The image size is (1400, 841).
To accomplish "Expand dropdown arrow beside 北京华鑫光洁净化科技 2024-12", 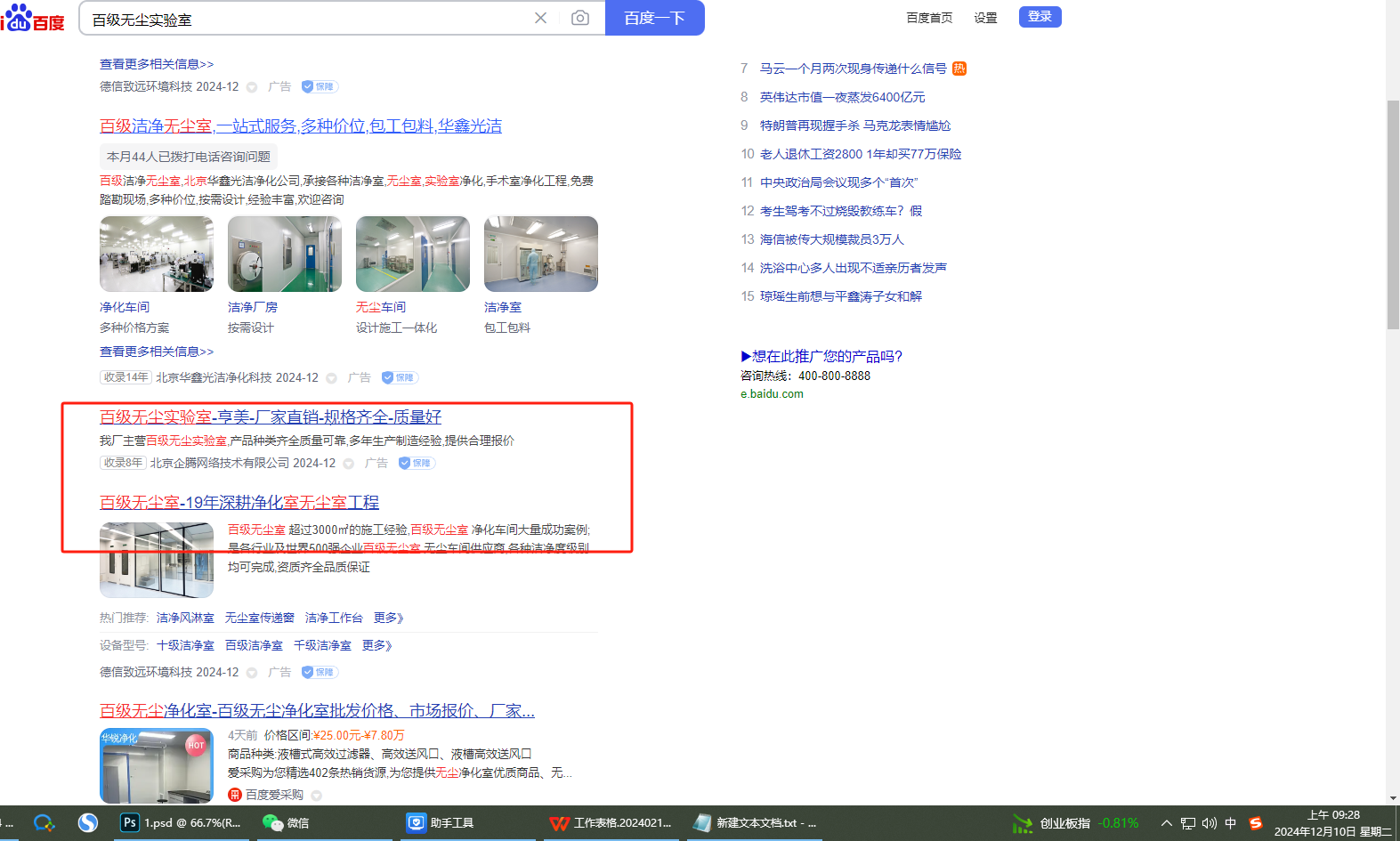I will click(331, 378).
